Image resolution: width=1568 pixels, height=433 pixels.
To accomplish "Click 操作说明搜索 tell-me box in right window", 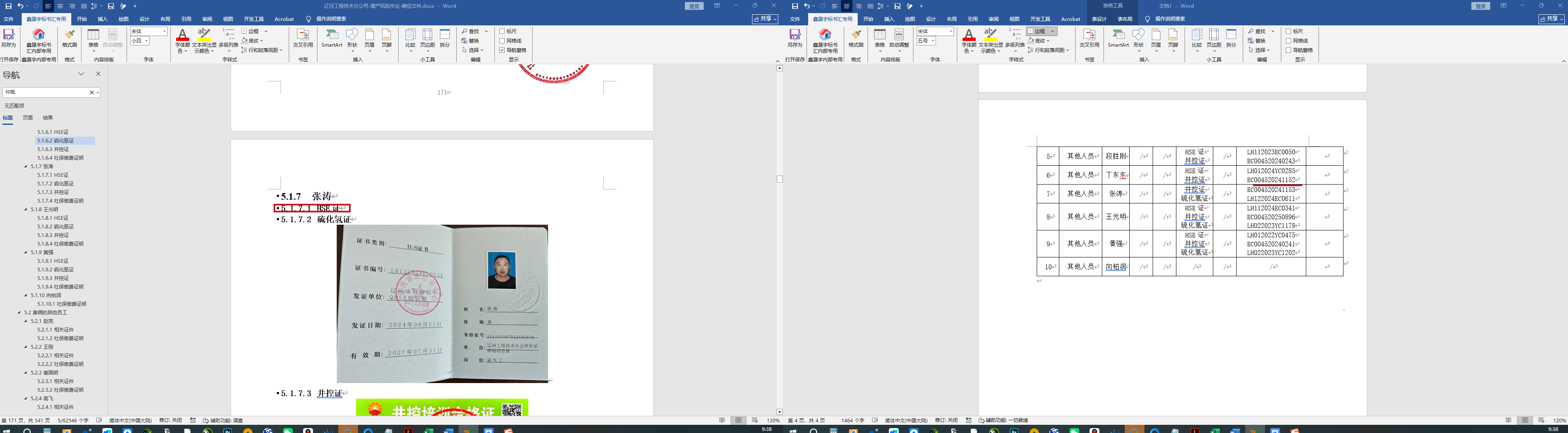I will pyautogui.click(x=1170, y=19).
